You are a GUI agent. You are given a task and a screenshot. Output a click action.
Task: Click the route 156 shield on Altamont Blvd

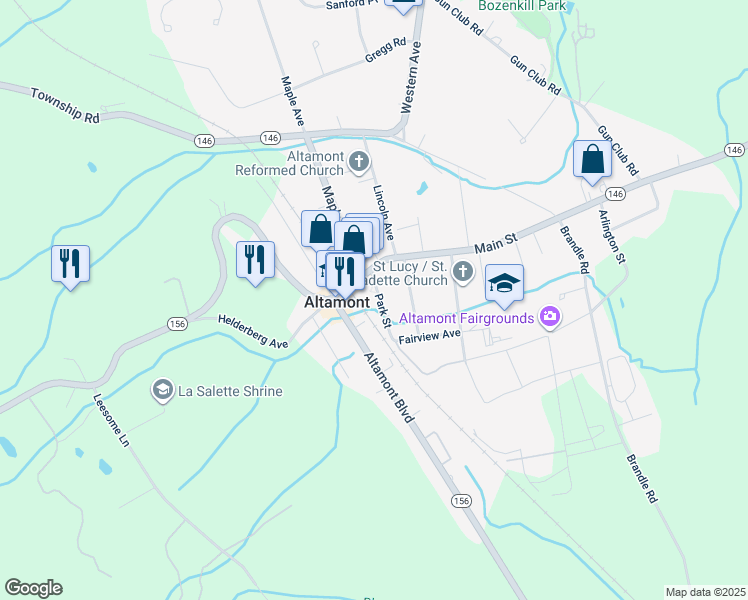coord(461,501)
